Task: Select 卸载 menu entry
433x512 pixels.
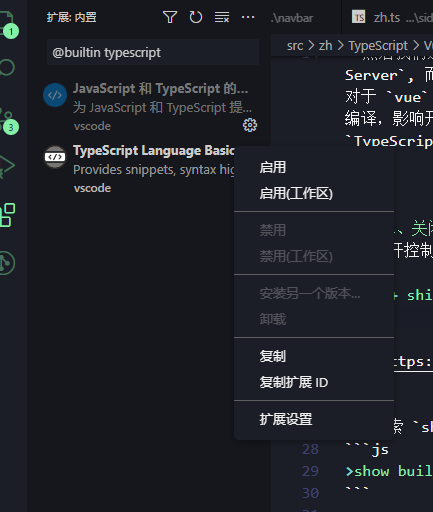Action: tap(314, 319)
